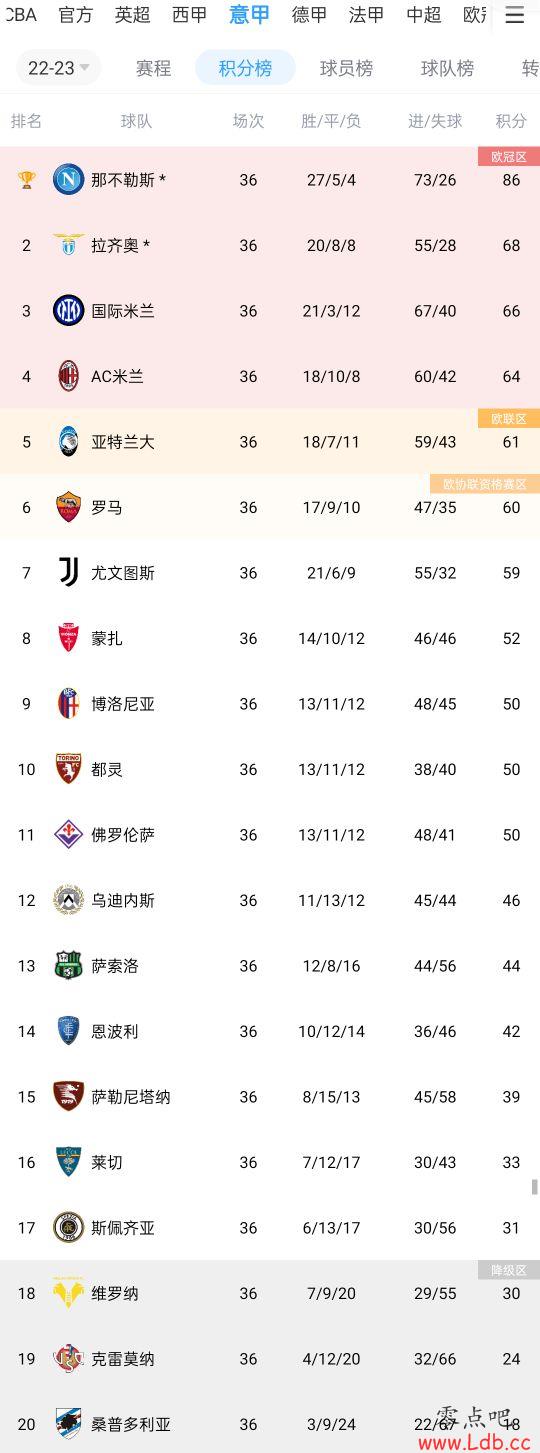Switch to the 英超 league tab
Image resolution: width=540 pixels, height=1453 pixels.
click(132, 15)
